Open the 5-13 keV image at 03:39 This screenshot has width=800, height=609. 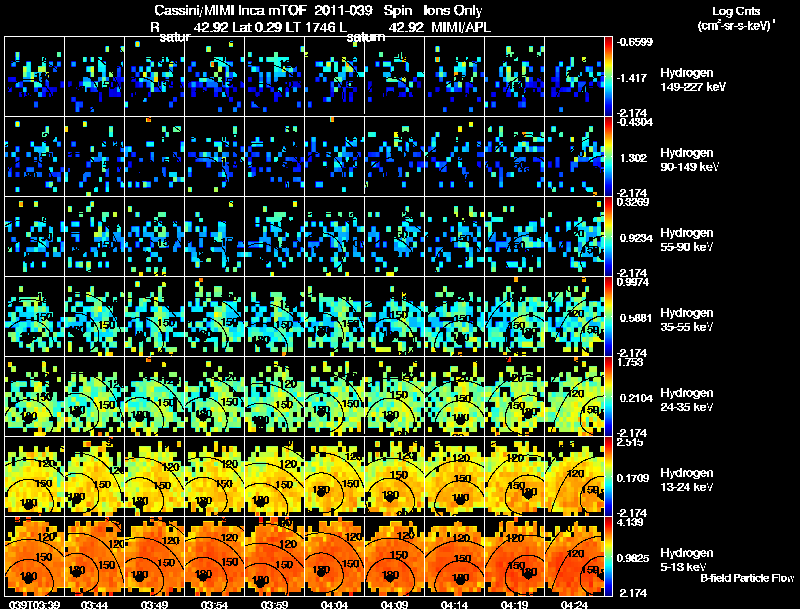34,556
